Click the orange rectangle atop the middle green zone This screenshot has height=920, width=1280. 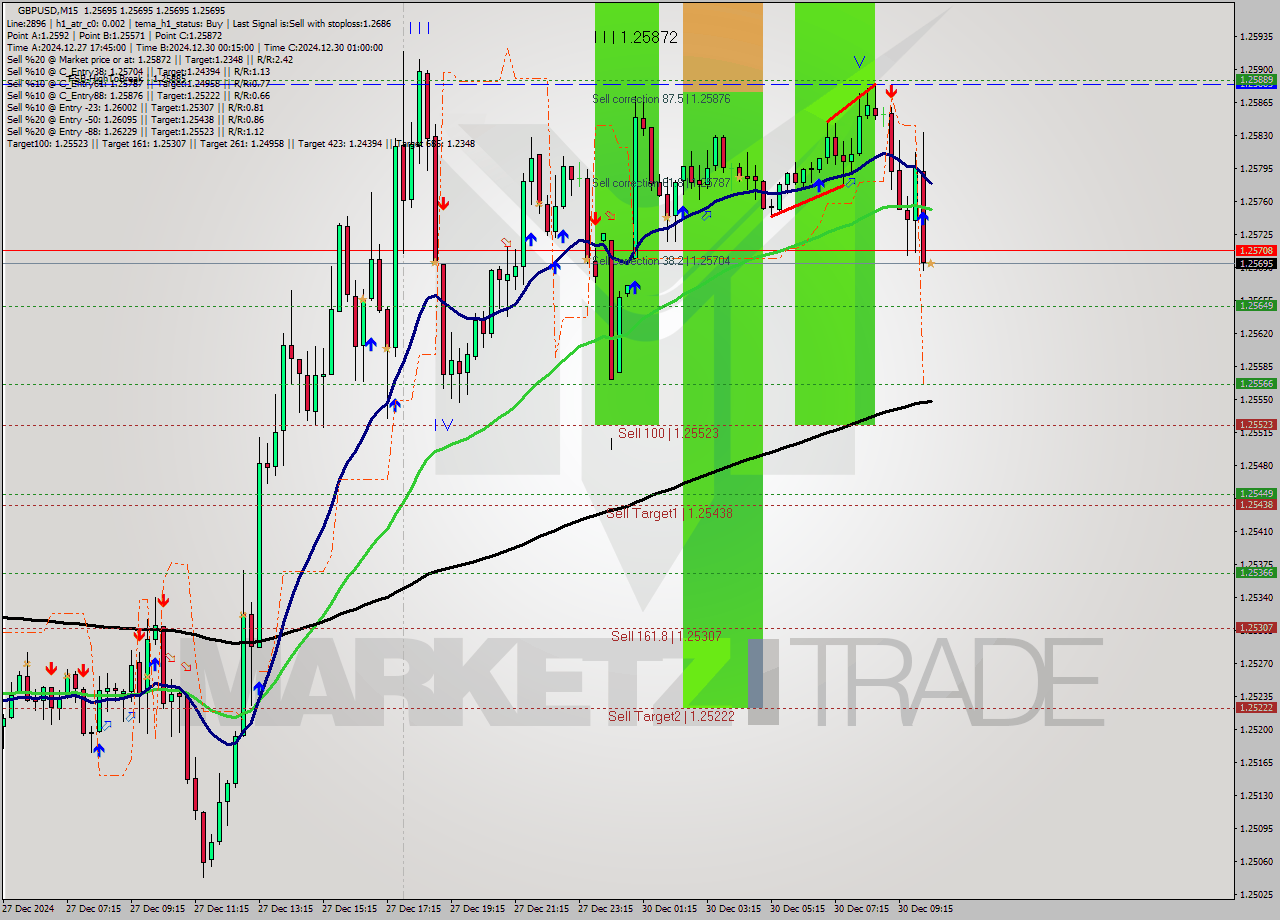[723, 46]
